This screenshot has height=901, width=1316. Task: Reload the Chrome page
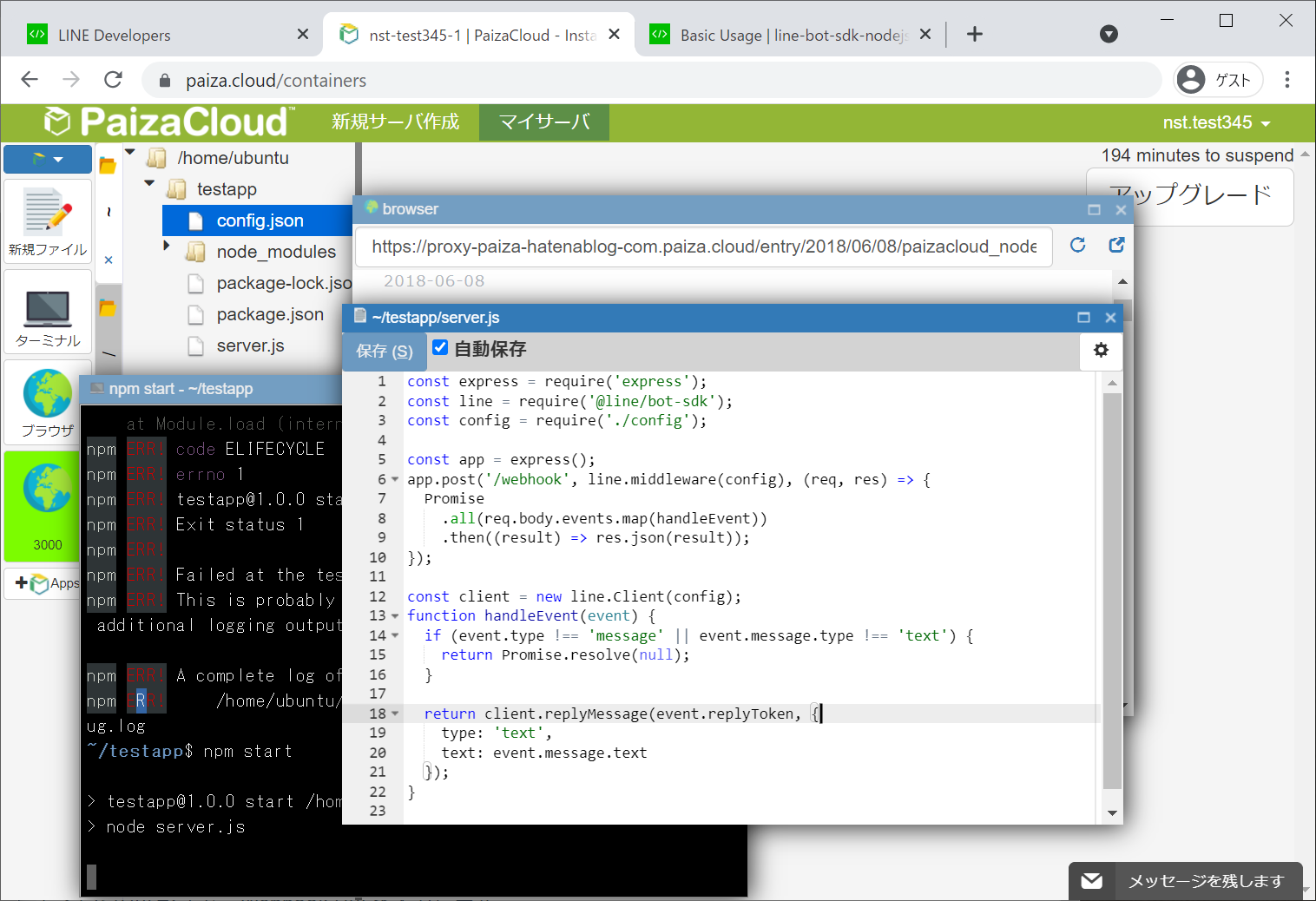point(113,80)
